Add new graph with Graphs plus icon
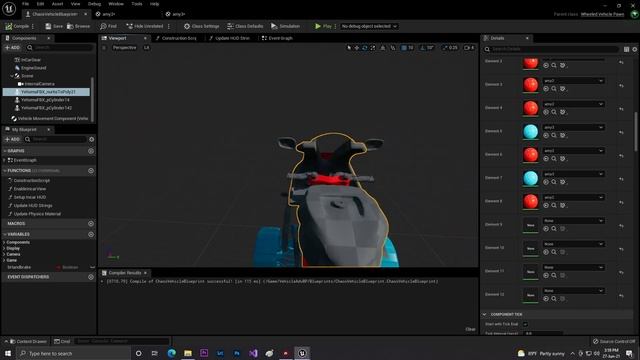The width and height of the screenshot is (640, 360). pyautogui.click(x=91, y=151)
